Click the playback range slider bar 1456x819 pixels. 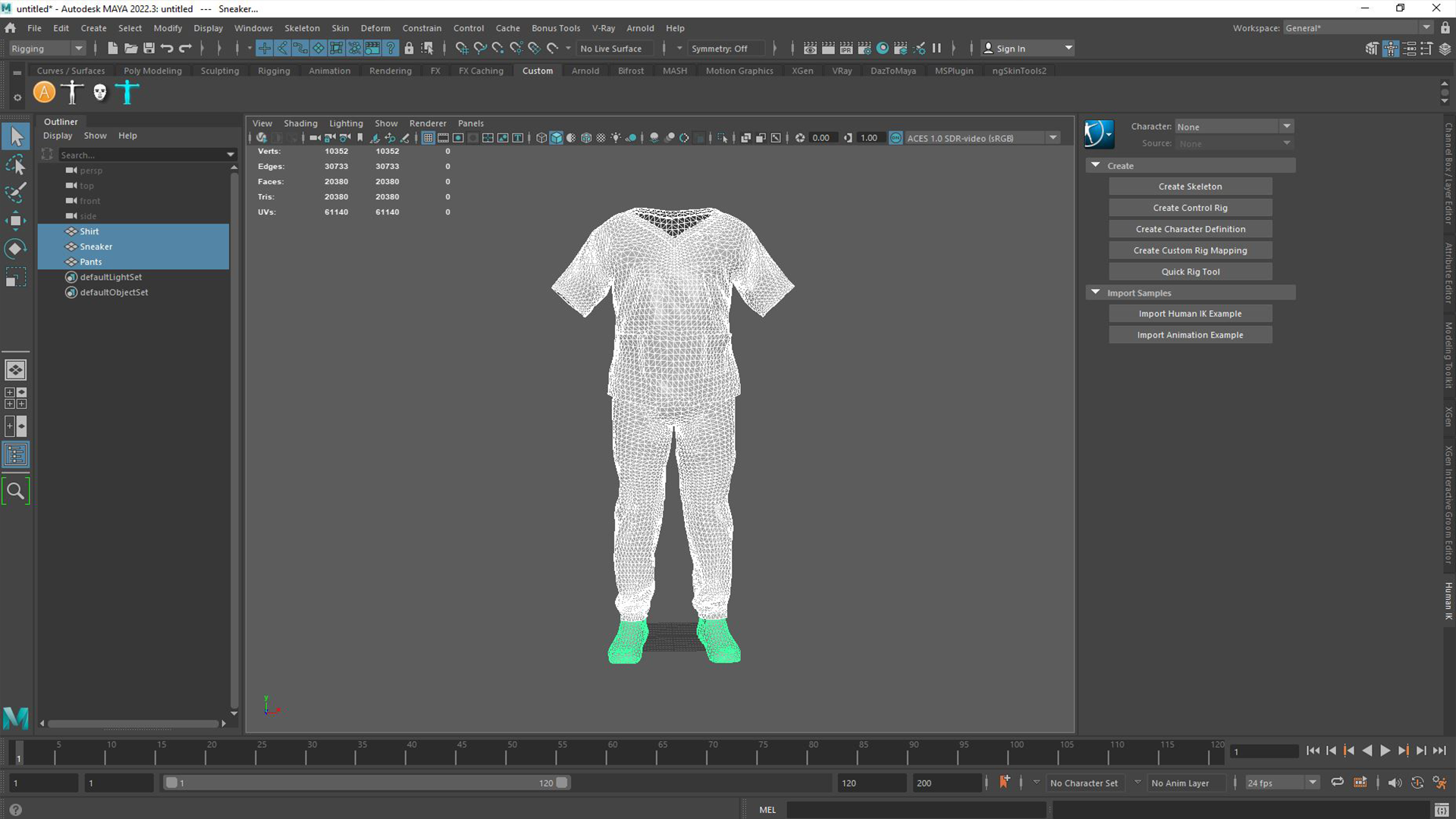click(x=366, y=783)
